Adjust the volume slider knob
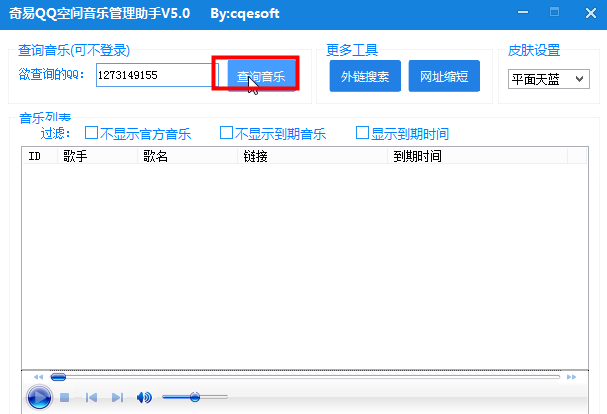The width and height of the screenshot is (607, 414). point(195,397)
